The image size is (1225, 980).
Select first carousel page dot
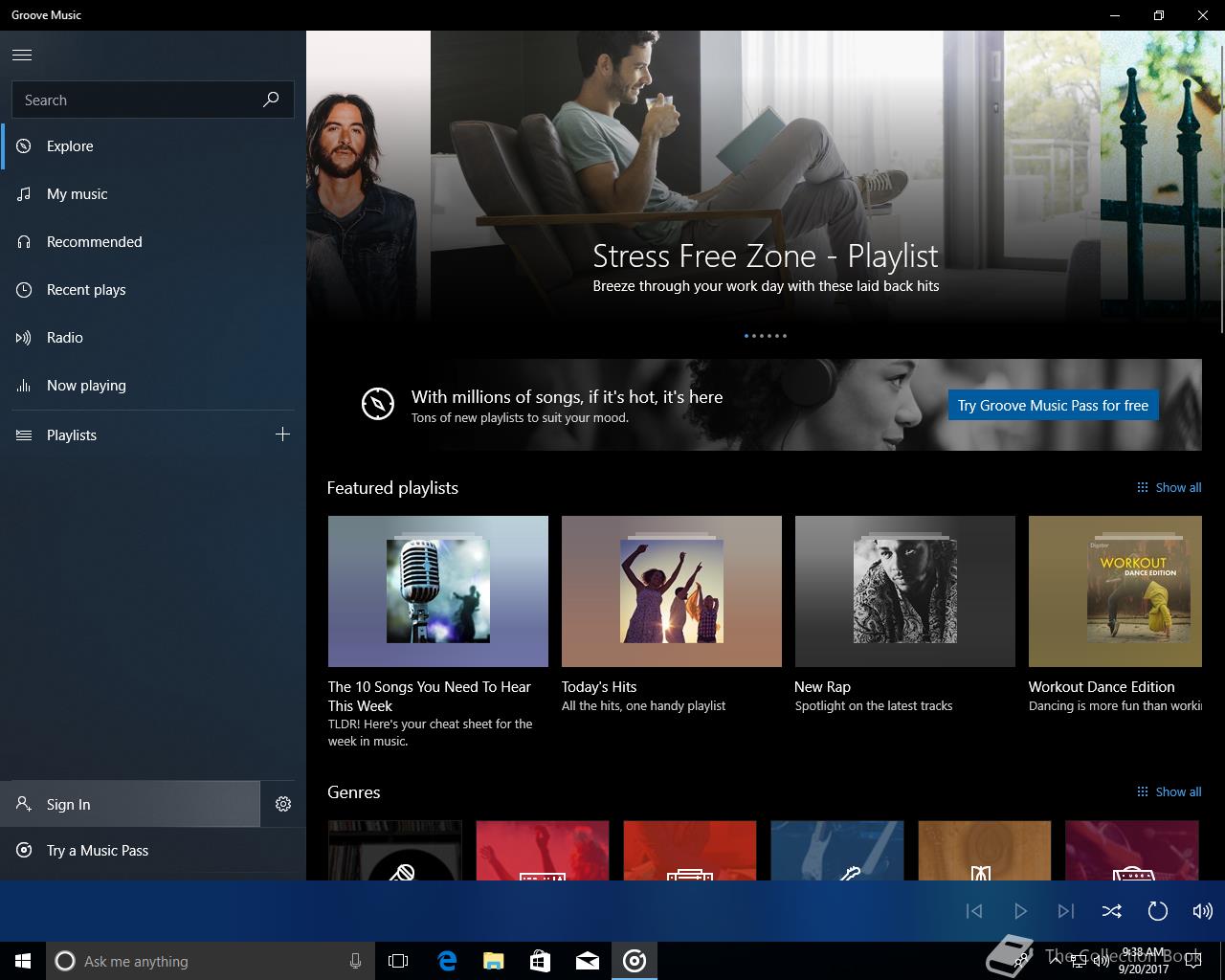click(x=746, y=336)
